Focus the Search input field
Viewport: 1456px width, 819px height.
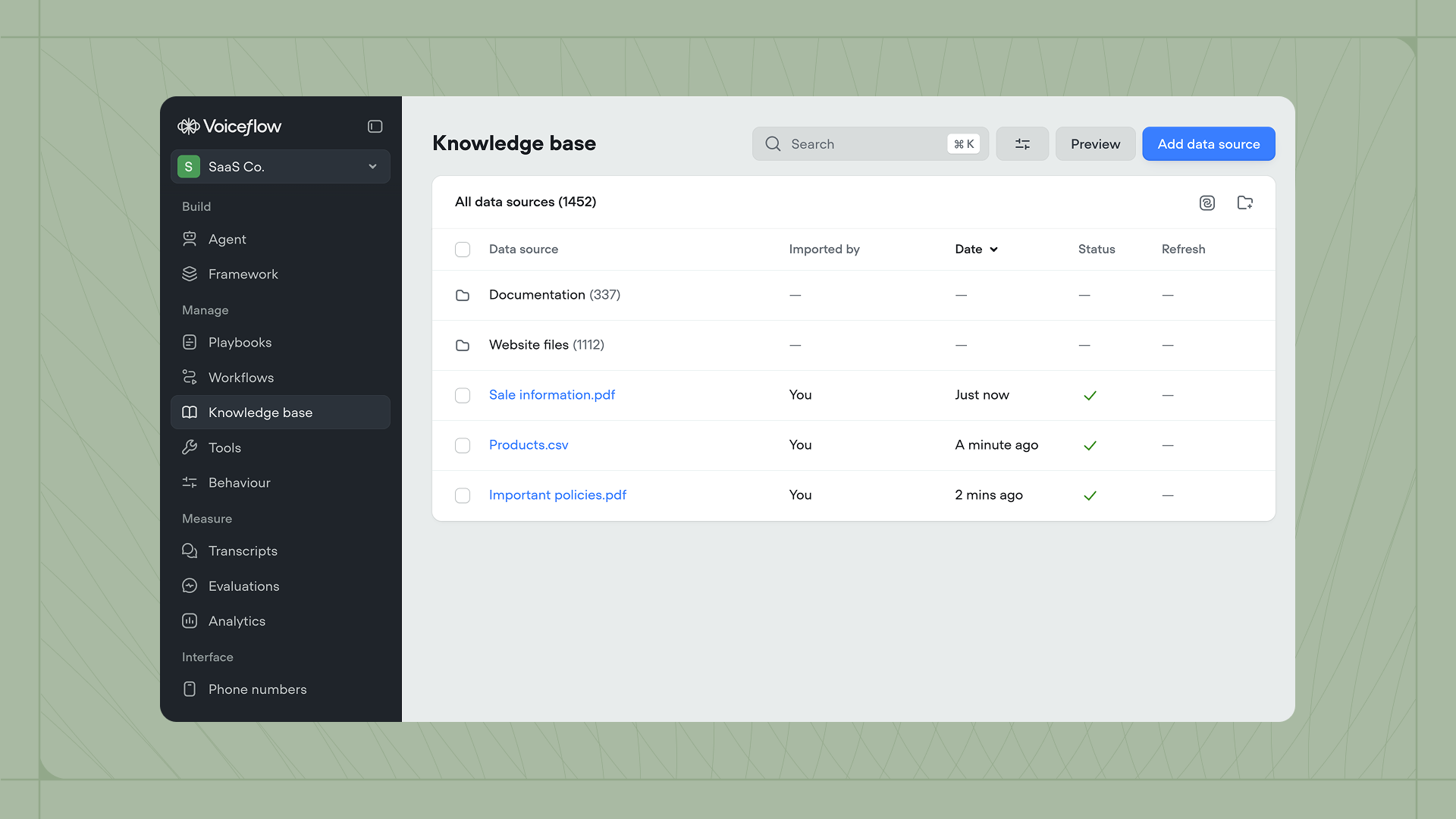point(864,144)
